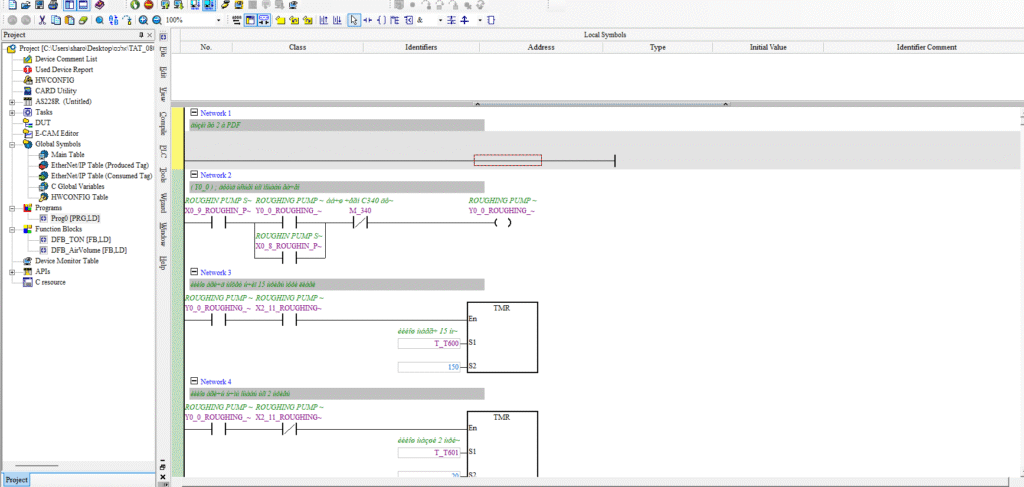Open the Compile vertical menu
The image size is (1024, 487).
164,123
